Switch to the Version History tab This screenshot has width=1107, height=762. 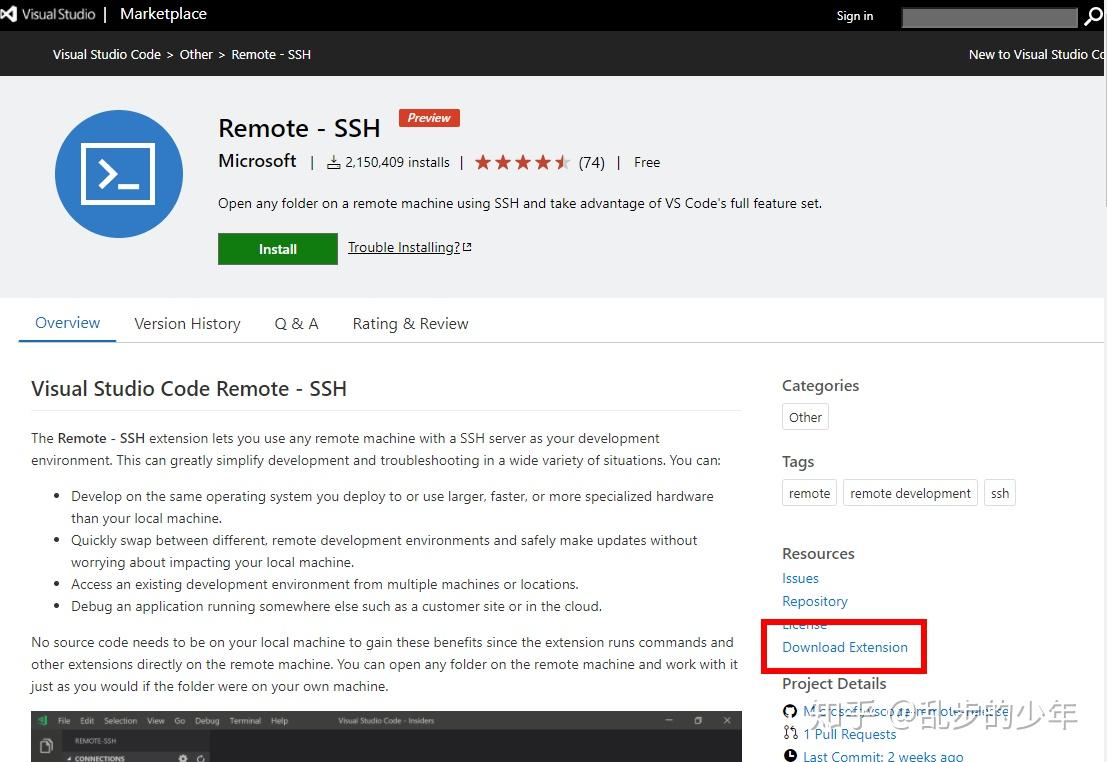(187, 324)
